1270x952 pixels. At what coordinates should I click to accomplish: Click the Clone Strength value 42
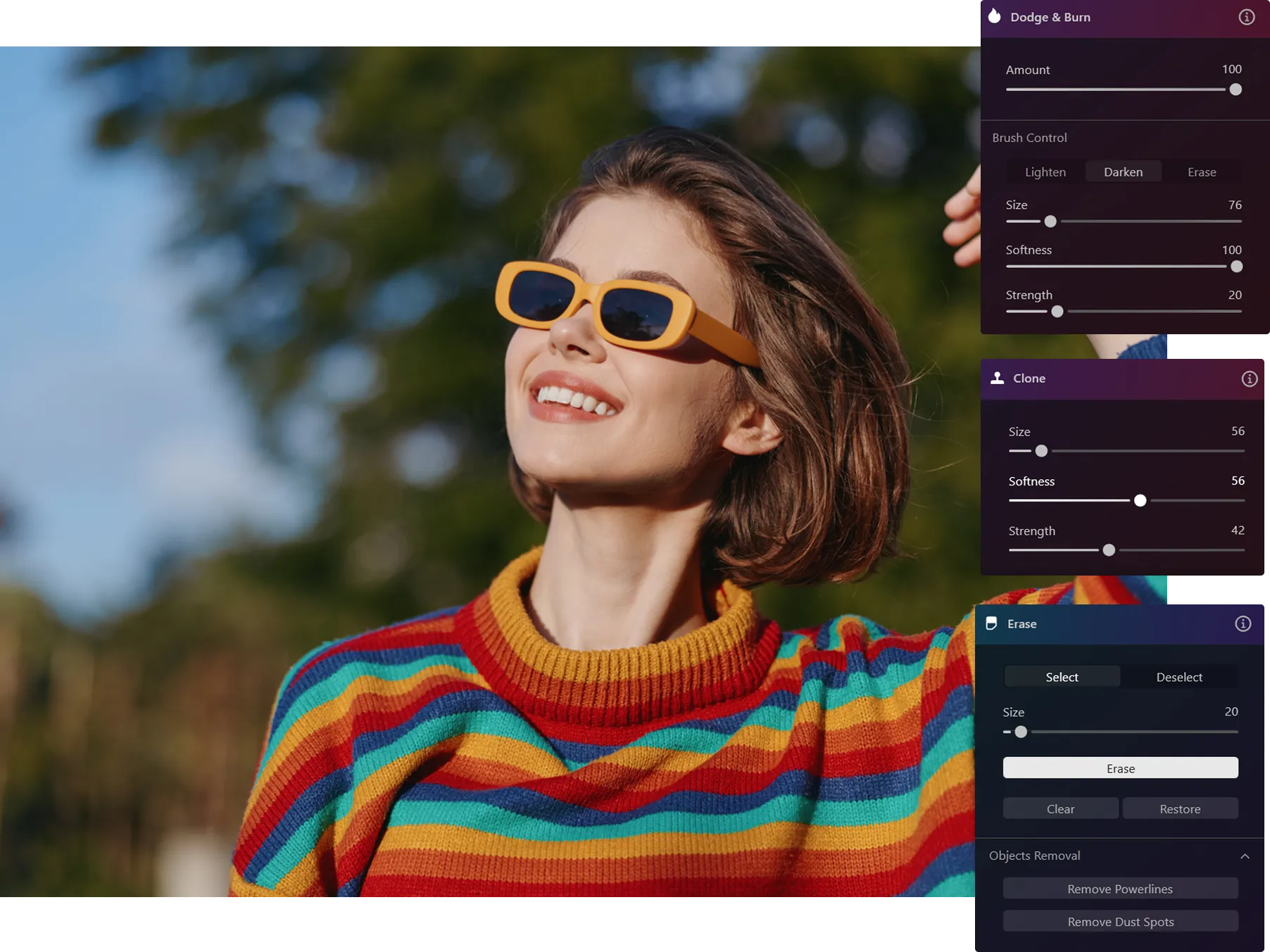point(1238,530)
